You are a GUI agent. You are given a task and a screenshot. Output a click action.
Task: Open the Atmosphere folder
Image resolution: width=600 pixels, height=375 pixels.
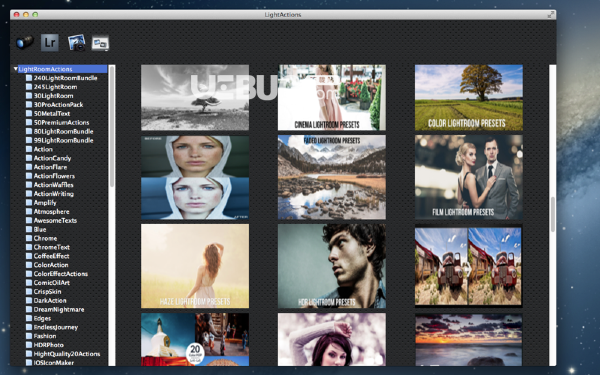click(47, 211)
